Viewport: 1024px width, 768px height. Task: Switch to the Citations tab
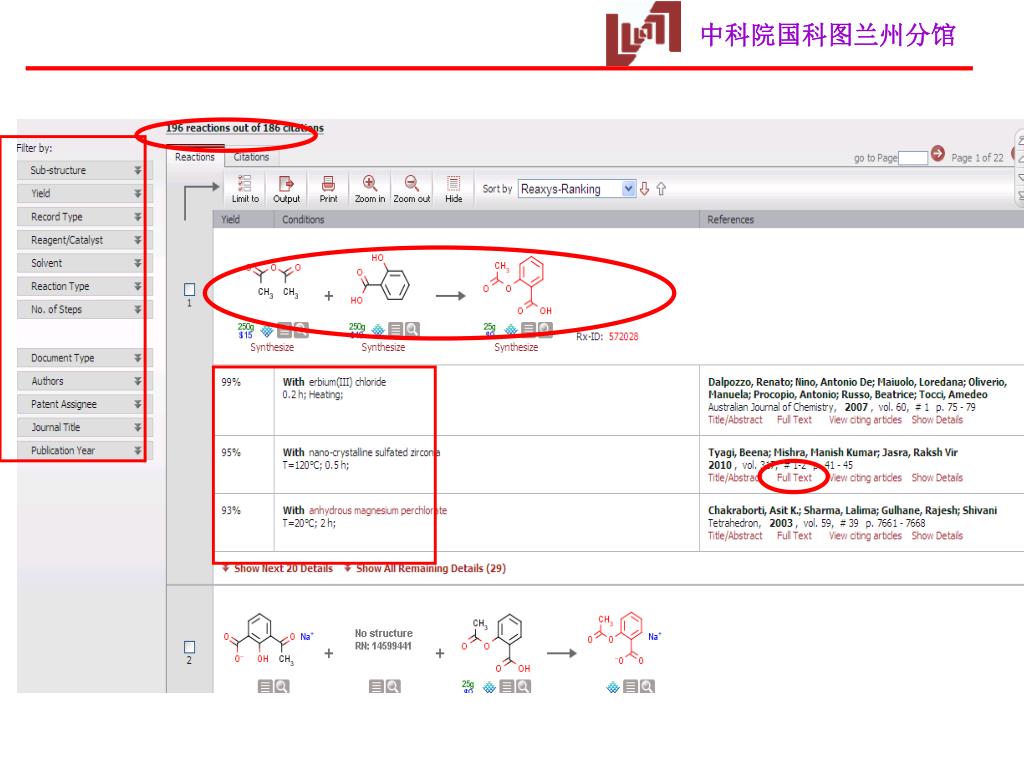coord(251,157)
